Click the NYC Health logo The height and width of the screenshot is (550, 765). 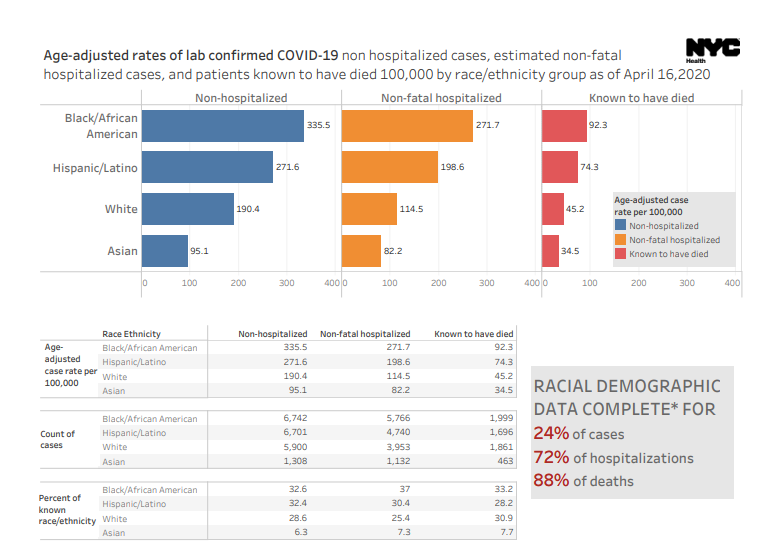point(712,50)
